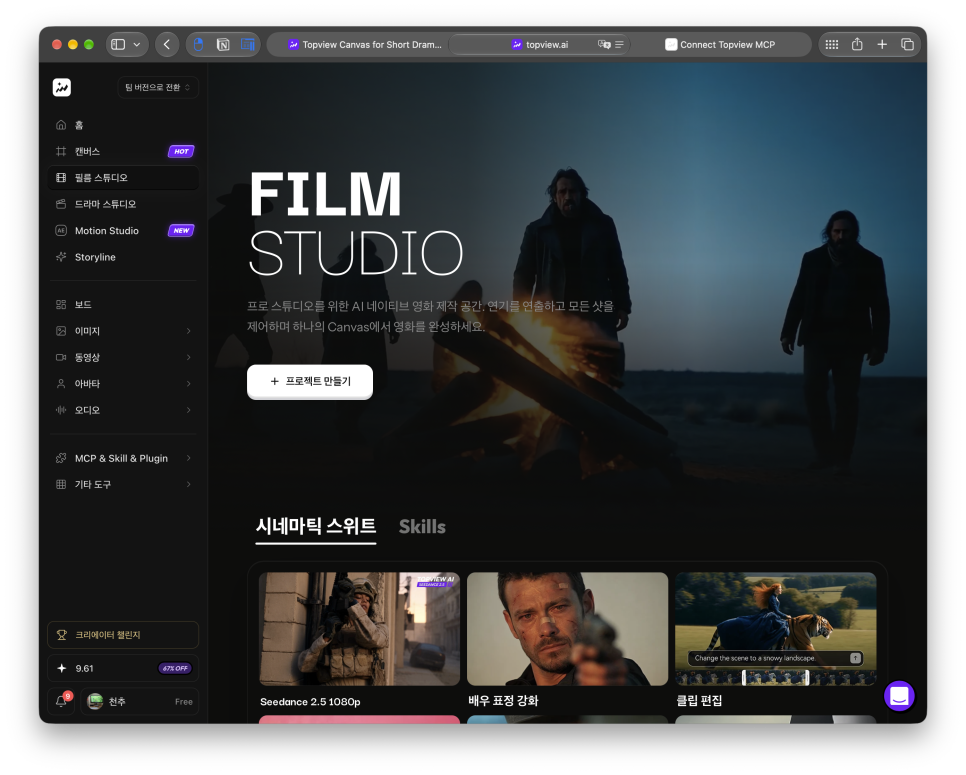The image size is (966, 775).
Task: Click the 67% OFF badge
Action: pos(176,668)
